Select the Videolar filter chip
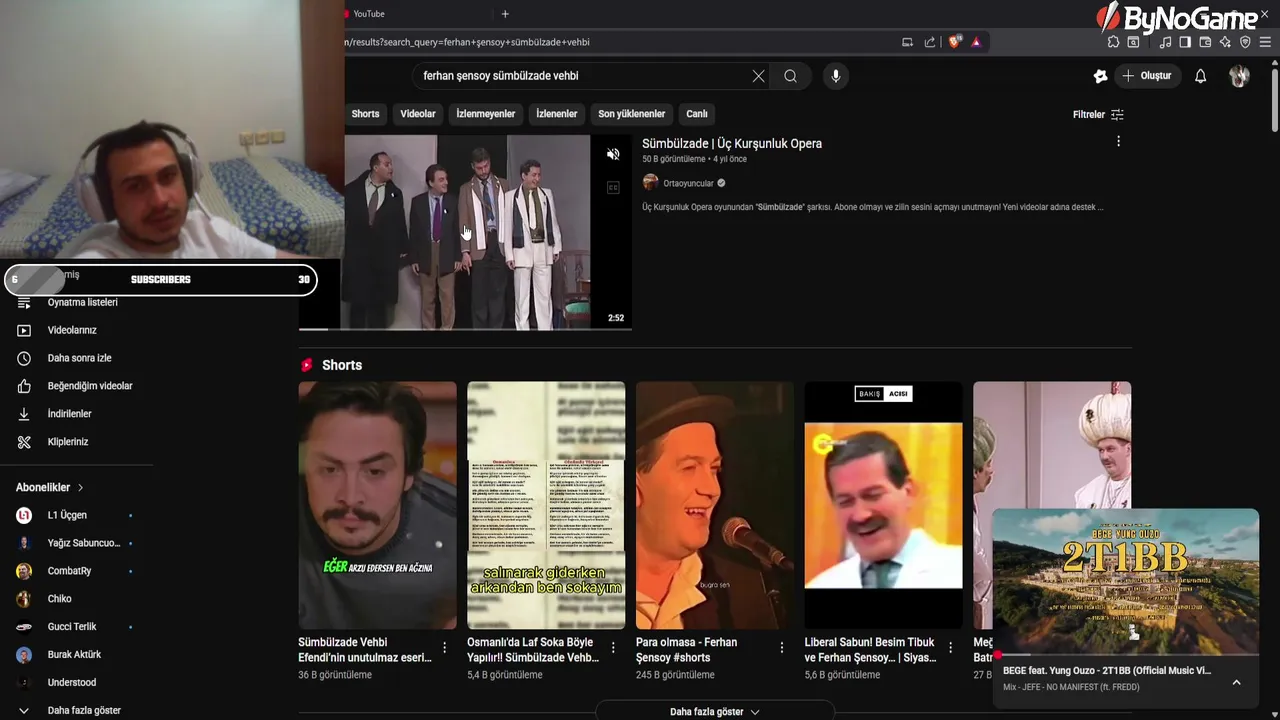The image size is (1280, 720). pyautogui.click(x=418, y=114)
